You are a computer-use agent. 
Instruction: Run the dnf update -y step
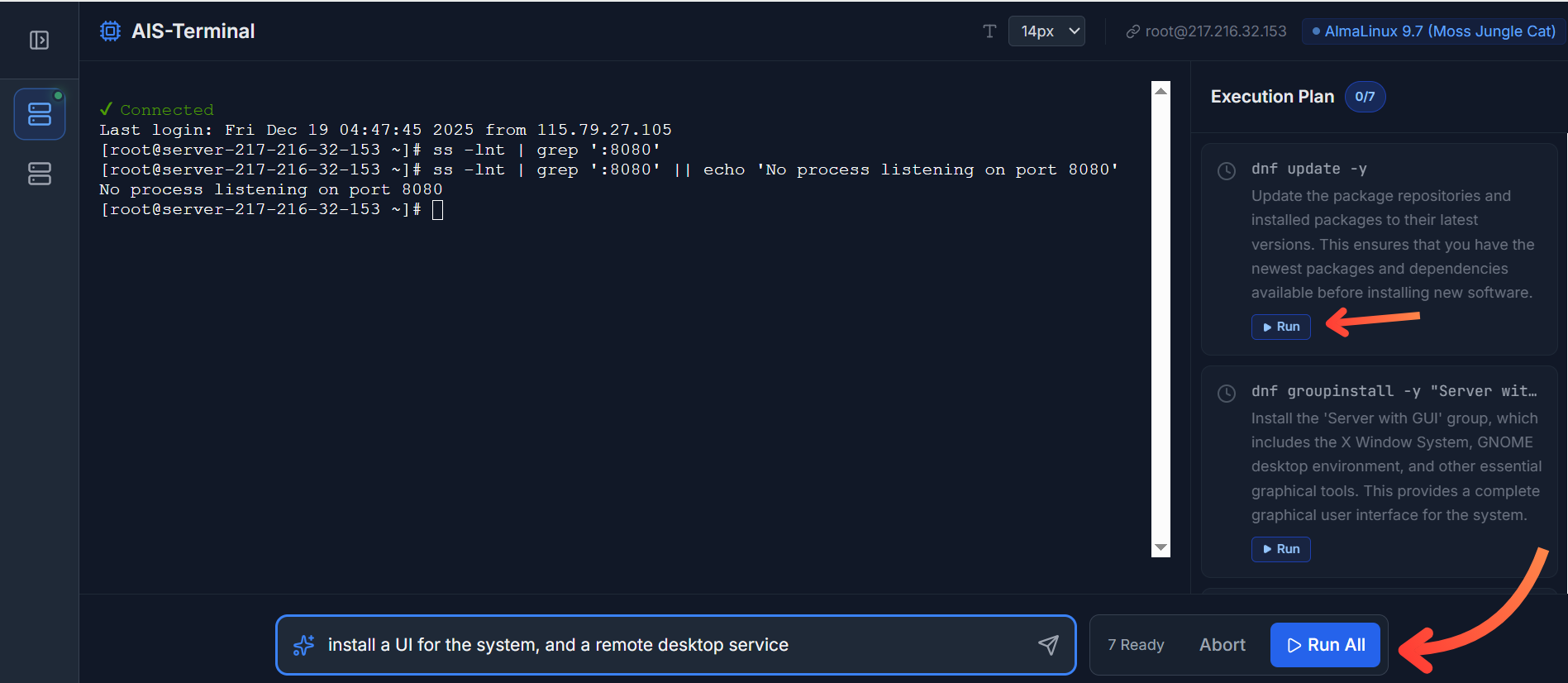1280,327
